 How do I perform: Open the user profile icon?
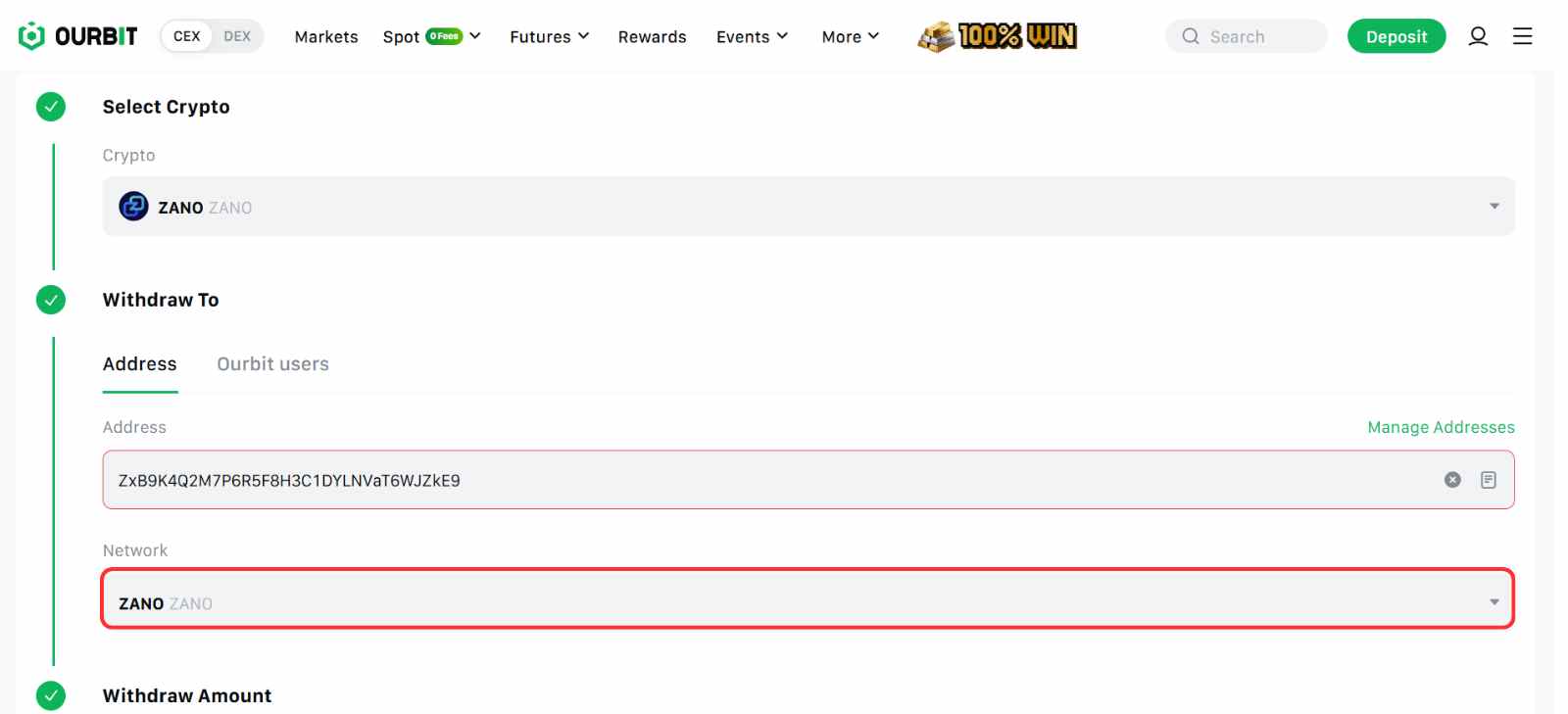coord(1478,36)
